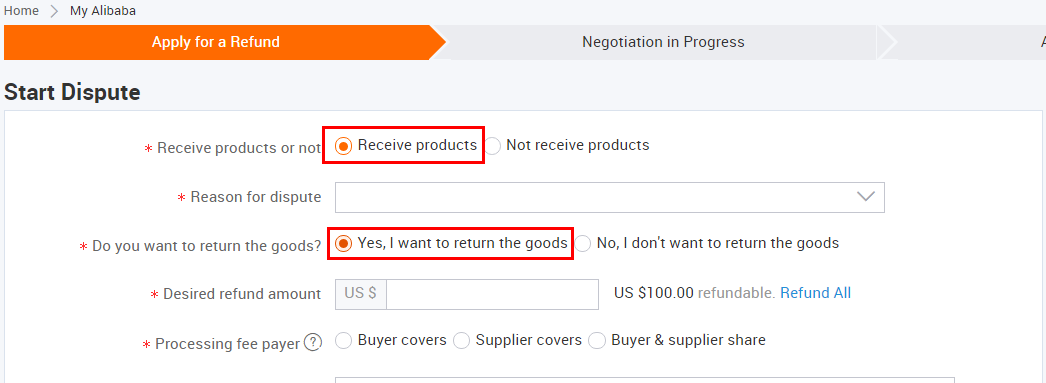Click the text box below Processing fee payer

pyautogui.click(x=644, y=380)
